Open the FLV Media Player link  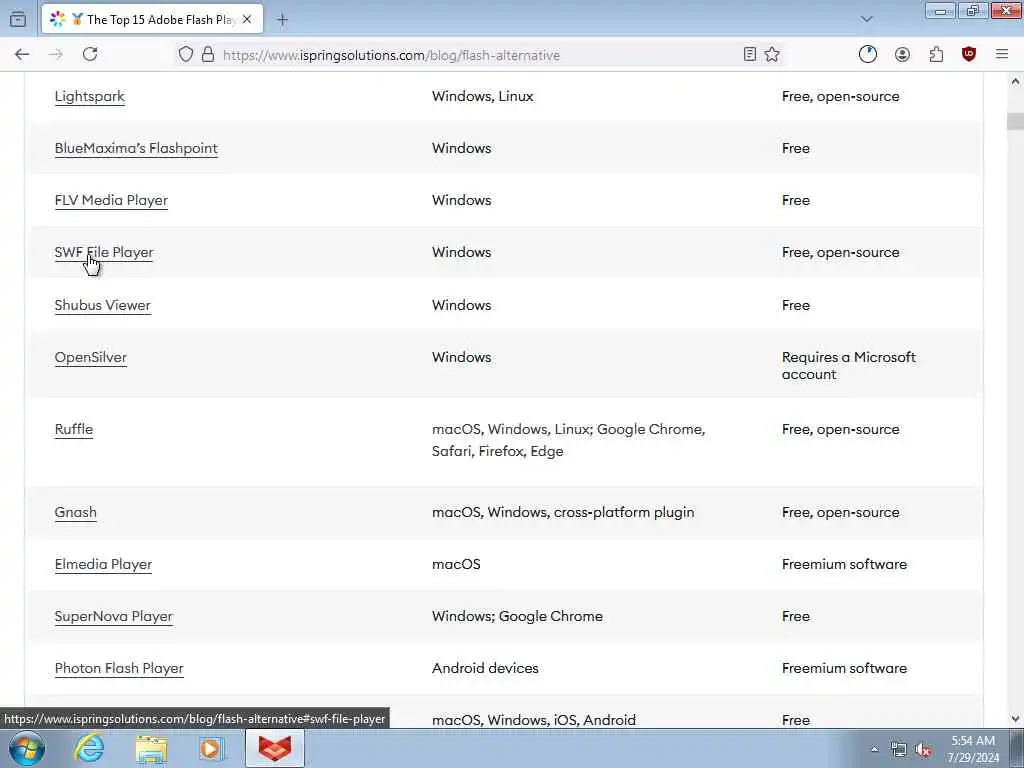point(111,200)
